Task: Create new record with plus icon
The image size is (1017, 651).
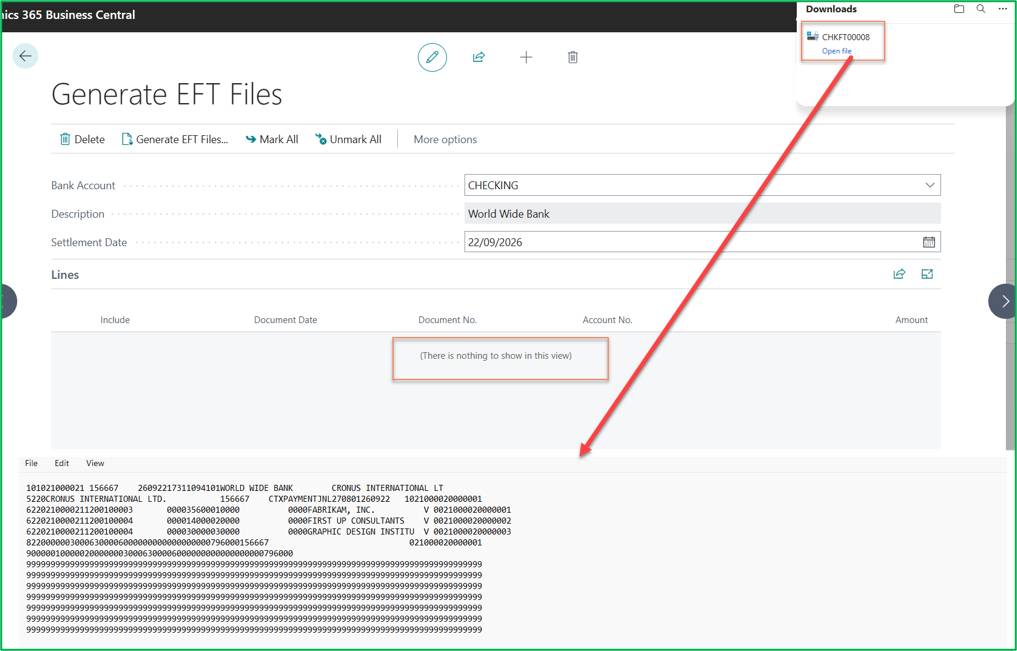Action: pos(526,57)
